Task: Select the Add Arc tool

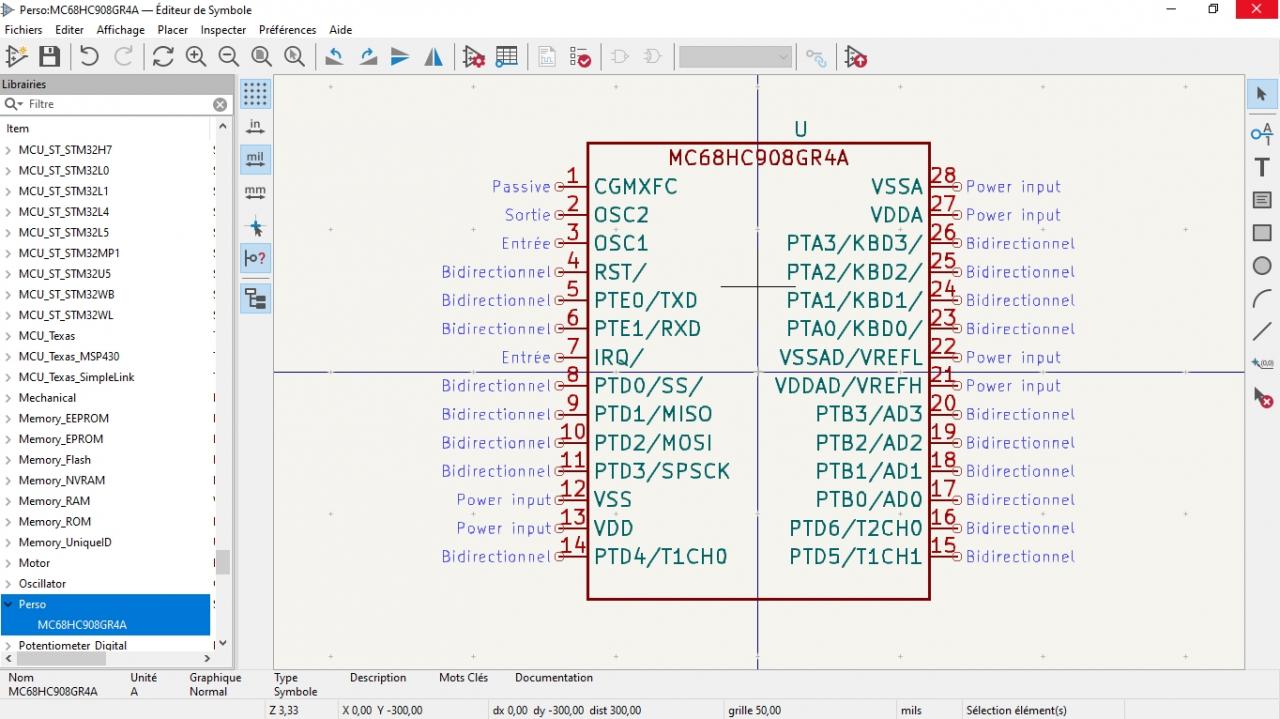Action: [1262, 299]
